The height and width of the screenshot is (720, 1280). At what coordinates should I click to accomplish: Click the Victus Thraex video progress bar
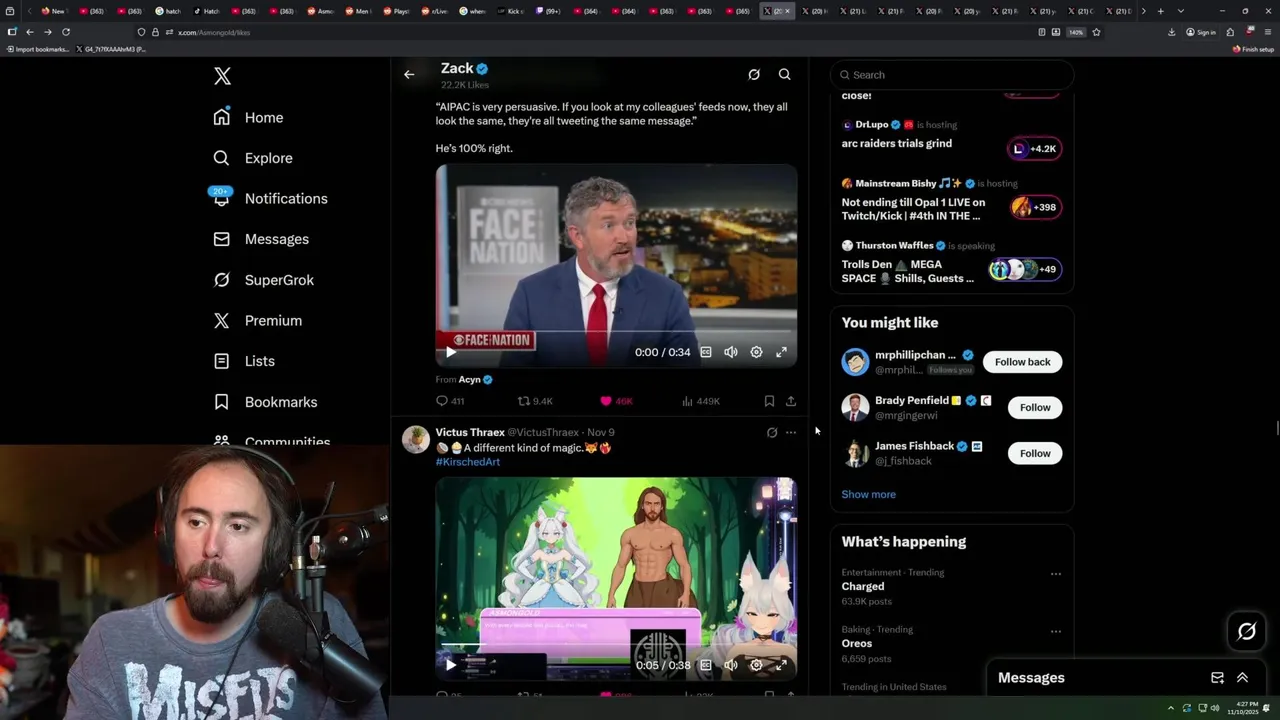[616, 645]
